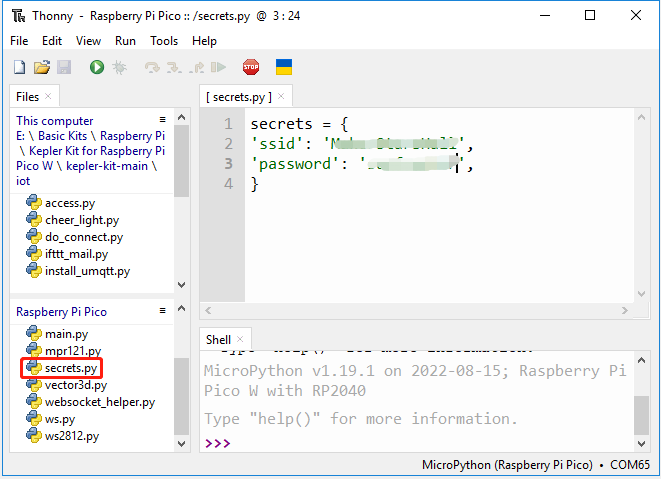Viewport: 661px width, 479px height.
Task: Close the Shell tab
Action: point(240,339)
